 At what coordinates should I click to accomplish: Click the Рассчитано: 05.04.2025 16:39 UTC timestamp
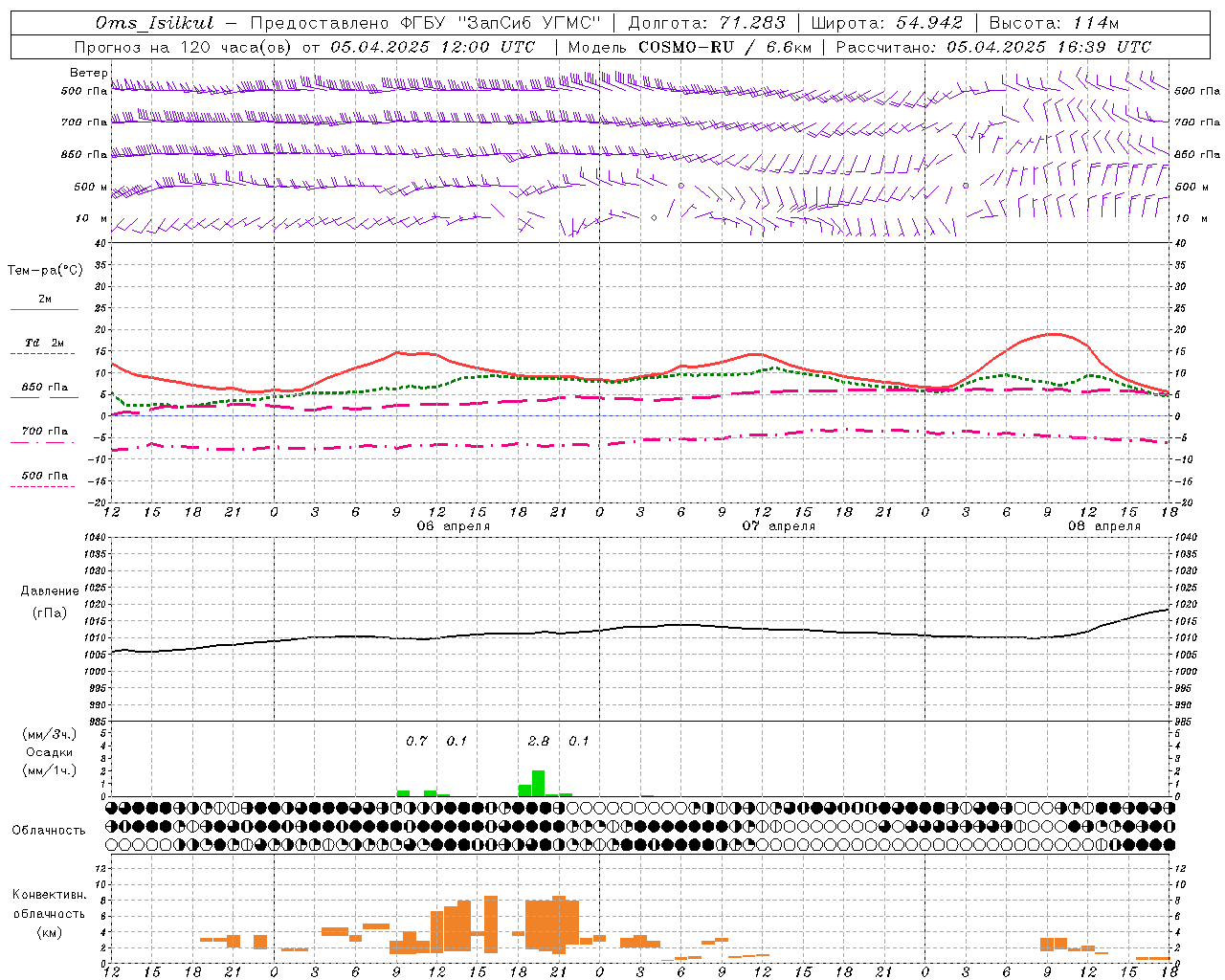pyautogui.click(x=993, y=47)
